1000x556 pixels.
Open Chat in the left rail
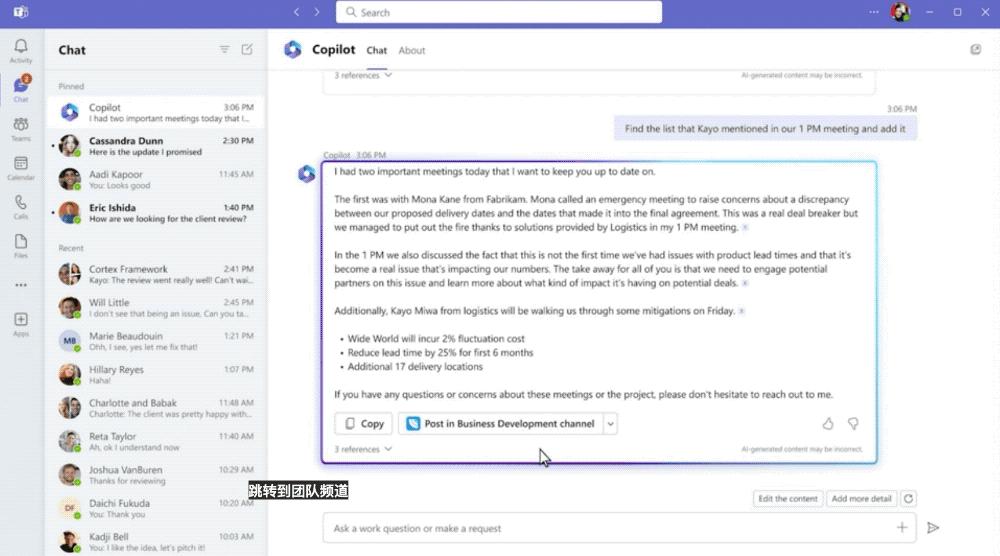[x=21, y=89]
